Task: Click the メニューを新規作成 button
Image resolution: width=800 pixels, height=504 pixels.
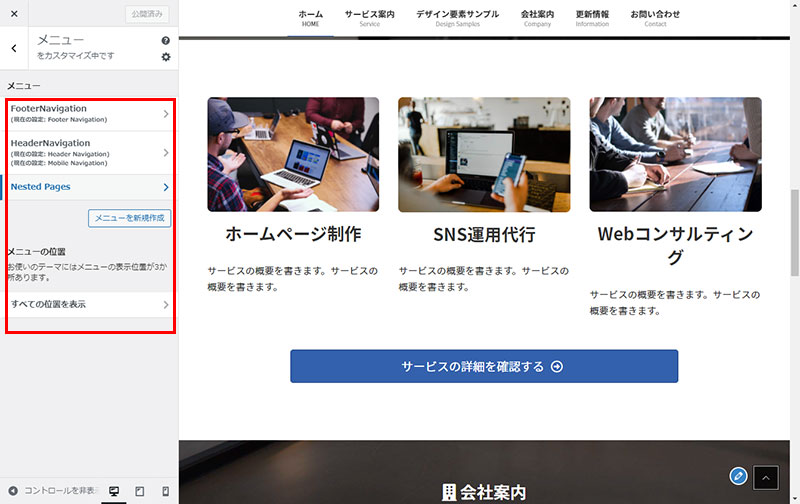Action: tap(130, 218)
